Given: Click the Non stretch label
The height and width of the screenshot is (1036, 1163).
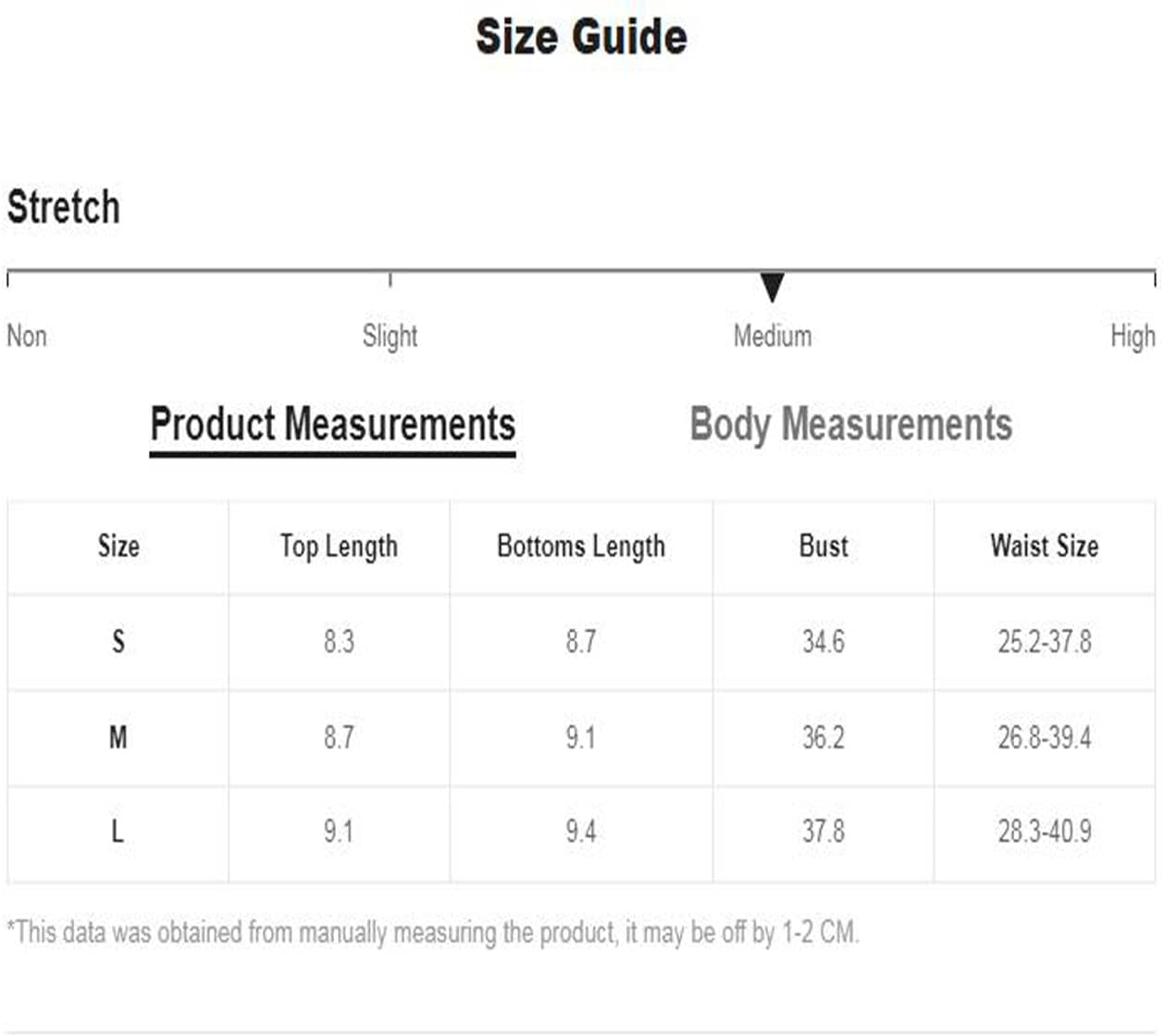Looking at the screenshot, I should [27, 336].
